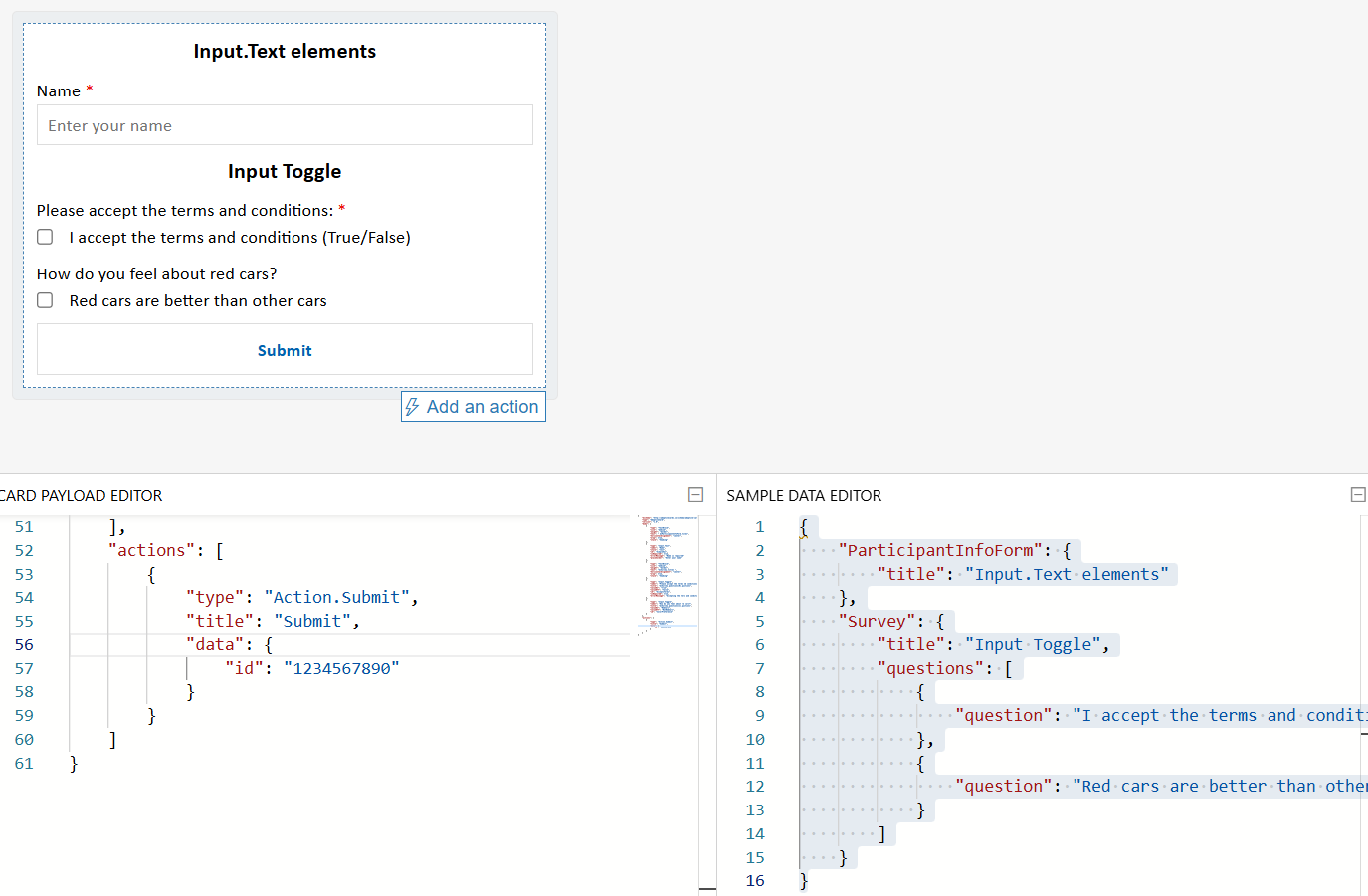Collapse the Card Payload Editor panel

click(x=695, y=494)
